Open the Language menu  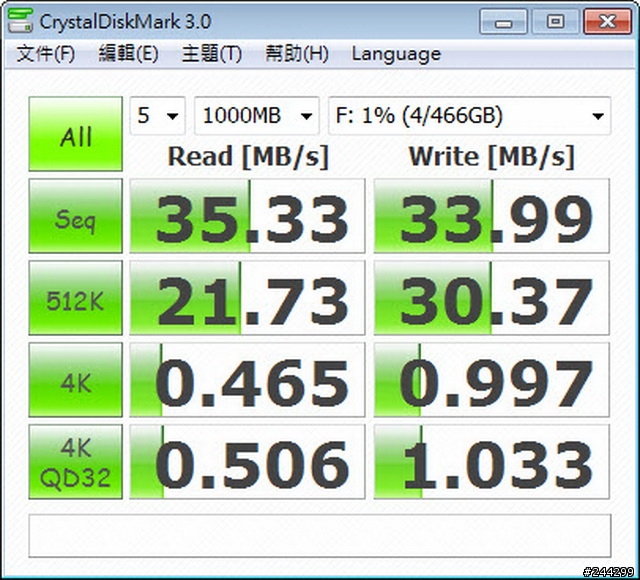(396, 54)
